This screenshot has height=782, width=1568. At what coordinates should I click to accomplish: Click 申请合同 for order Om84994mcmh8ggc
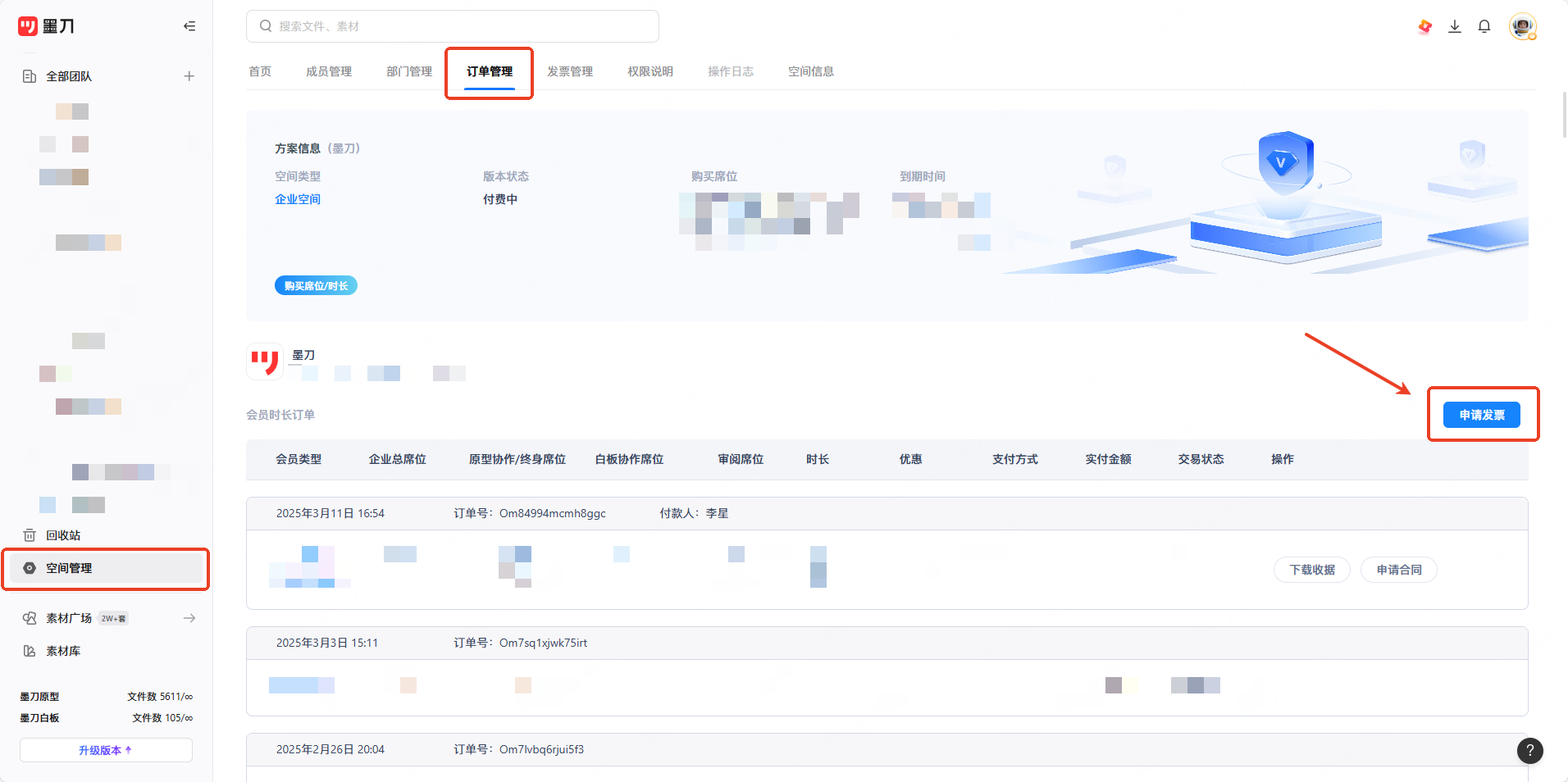[x=1399, y=570]
